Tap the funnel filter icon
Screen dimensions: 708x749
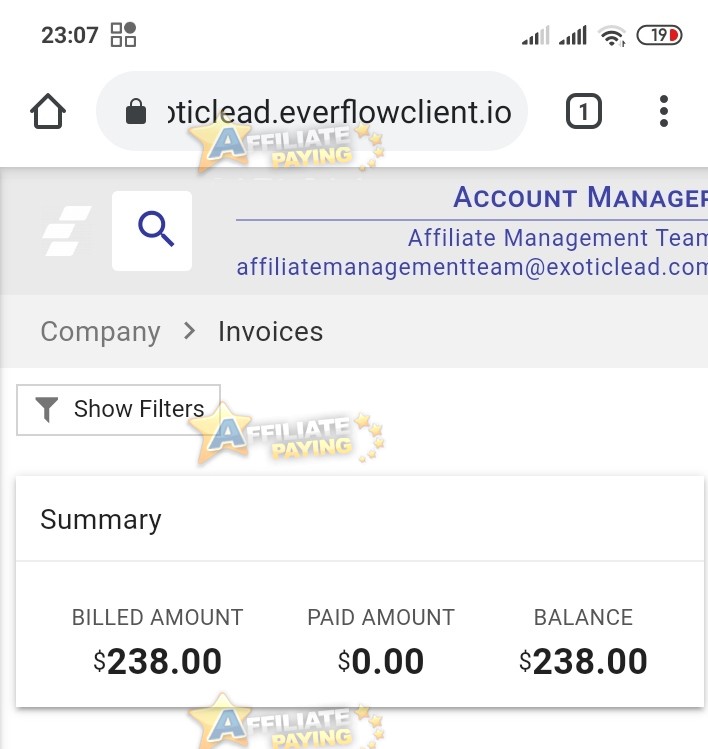coord(46,409)
